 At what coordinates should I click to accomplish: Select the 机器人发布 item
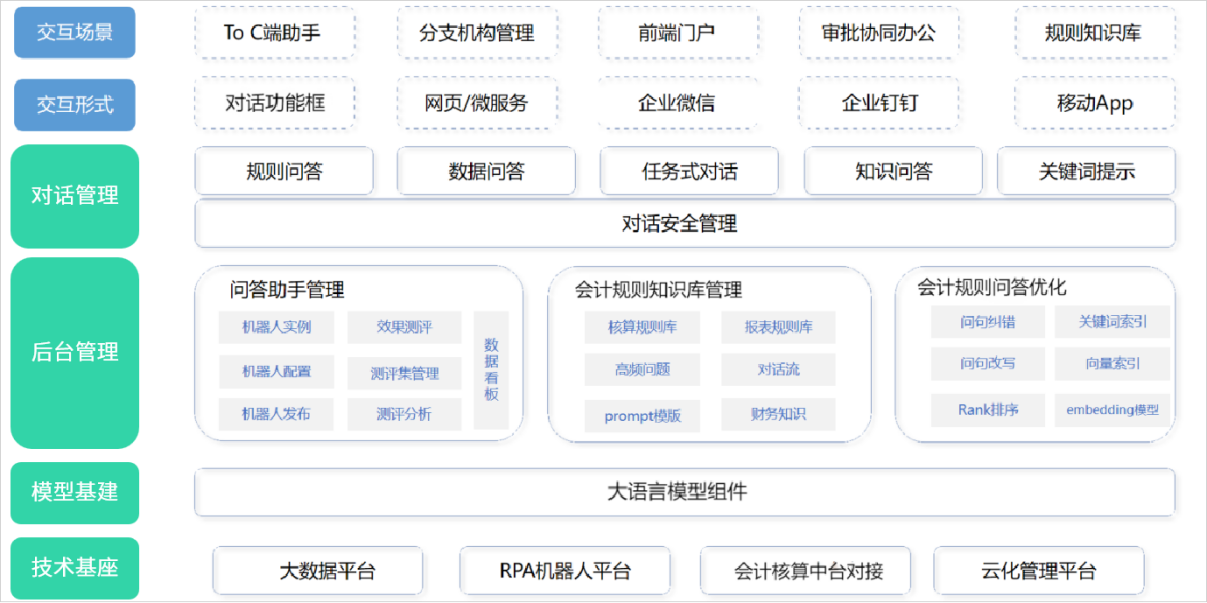(x=276, y=414)
